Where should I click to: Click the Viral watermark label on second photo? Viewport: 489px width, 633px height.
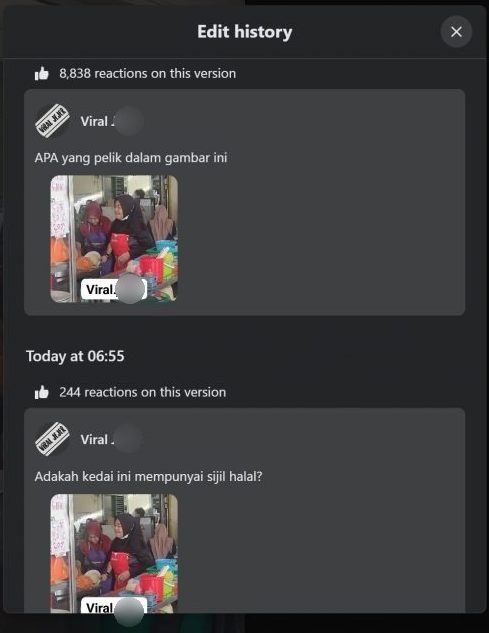click(114, 606)
